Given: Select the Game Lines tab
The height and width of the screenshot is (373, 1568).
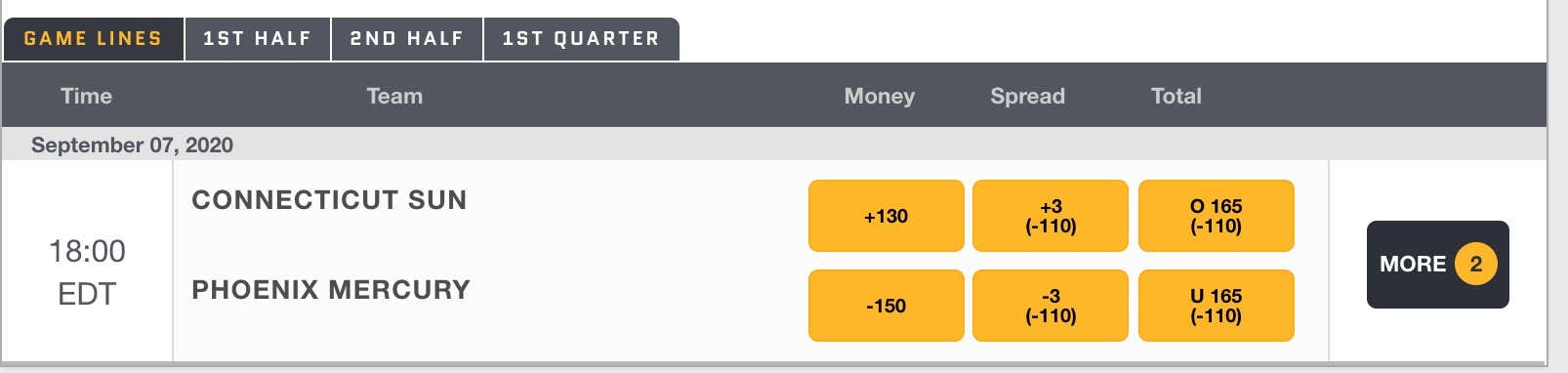Looking at the screenshot, I should tap(93, 39).
